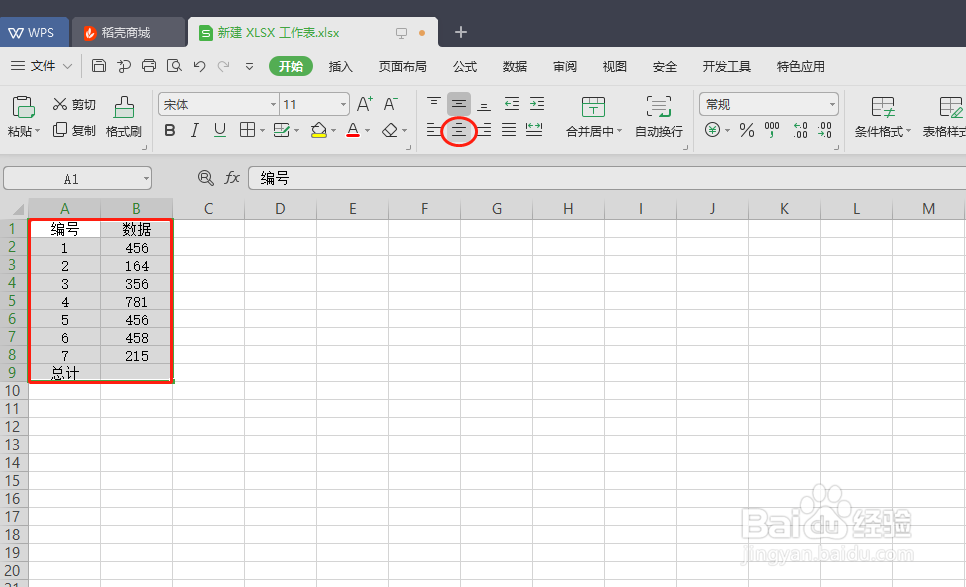
Task: Apply percent style format
Action: (x=747, y=130)
